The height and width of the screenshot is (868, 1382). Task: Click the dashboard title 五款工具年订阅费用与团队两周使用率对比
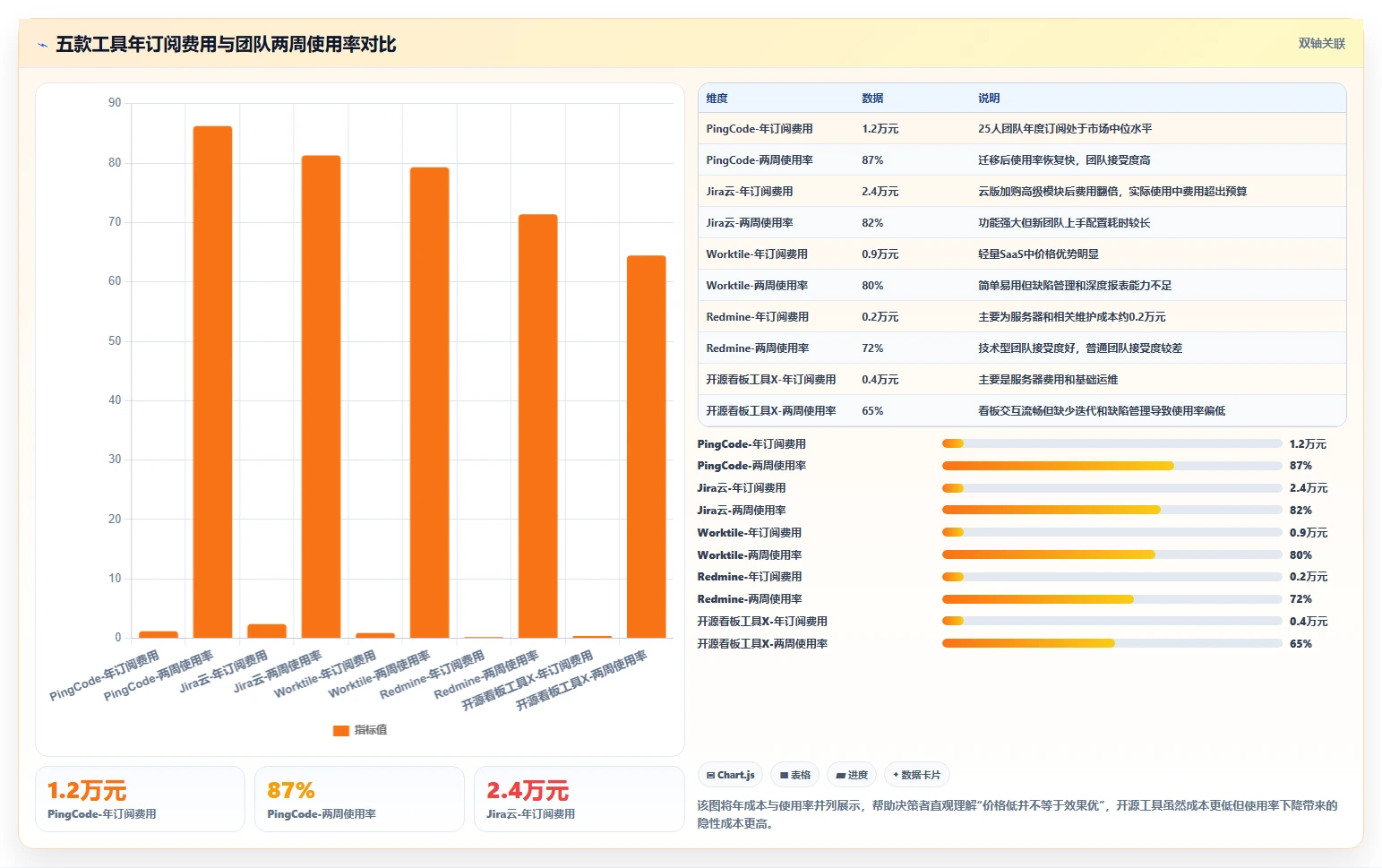[x=226, y=44]
